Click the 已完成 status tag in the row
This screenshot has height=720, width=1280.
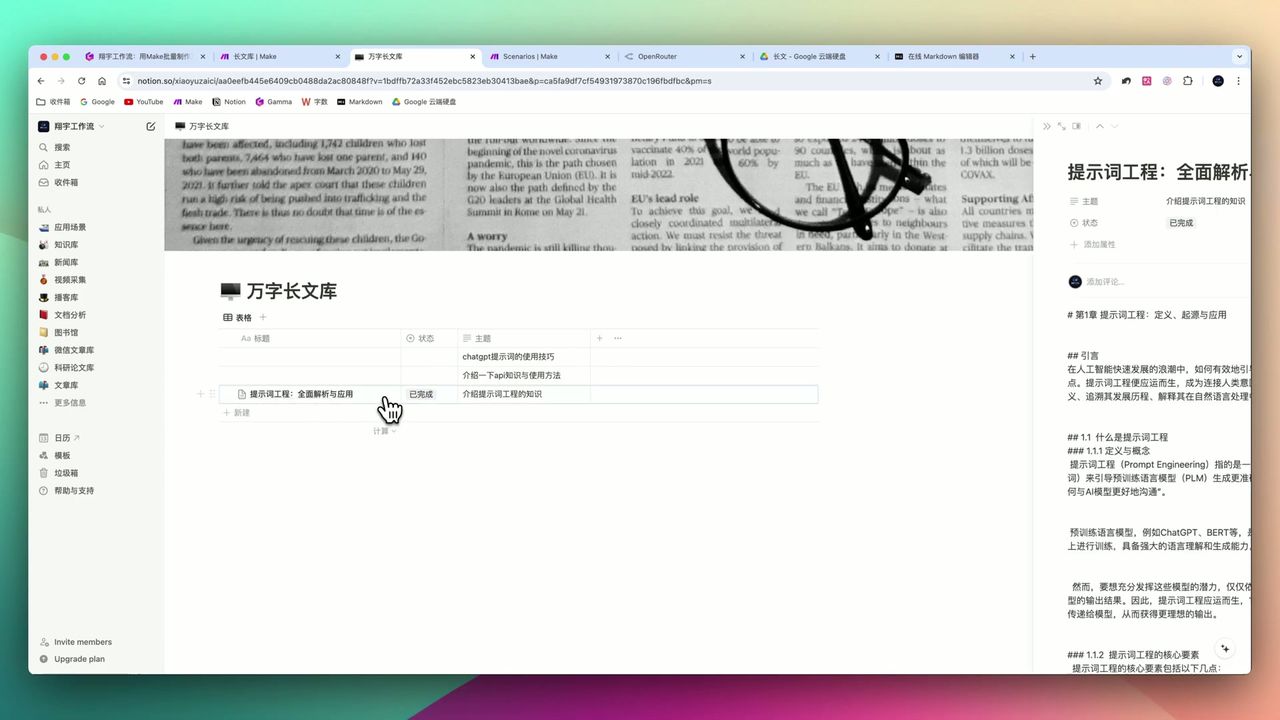point(419,394)
